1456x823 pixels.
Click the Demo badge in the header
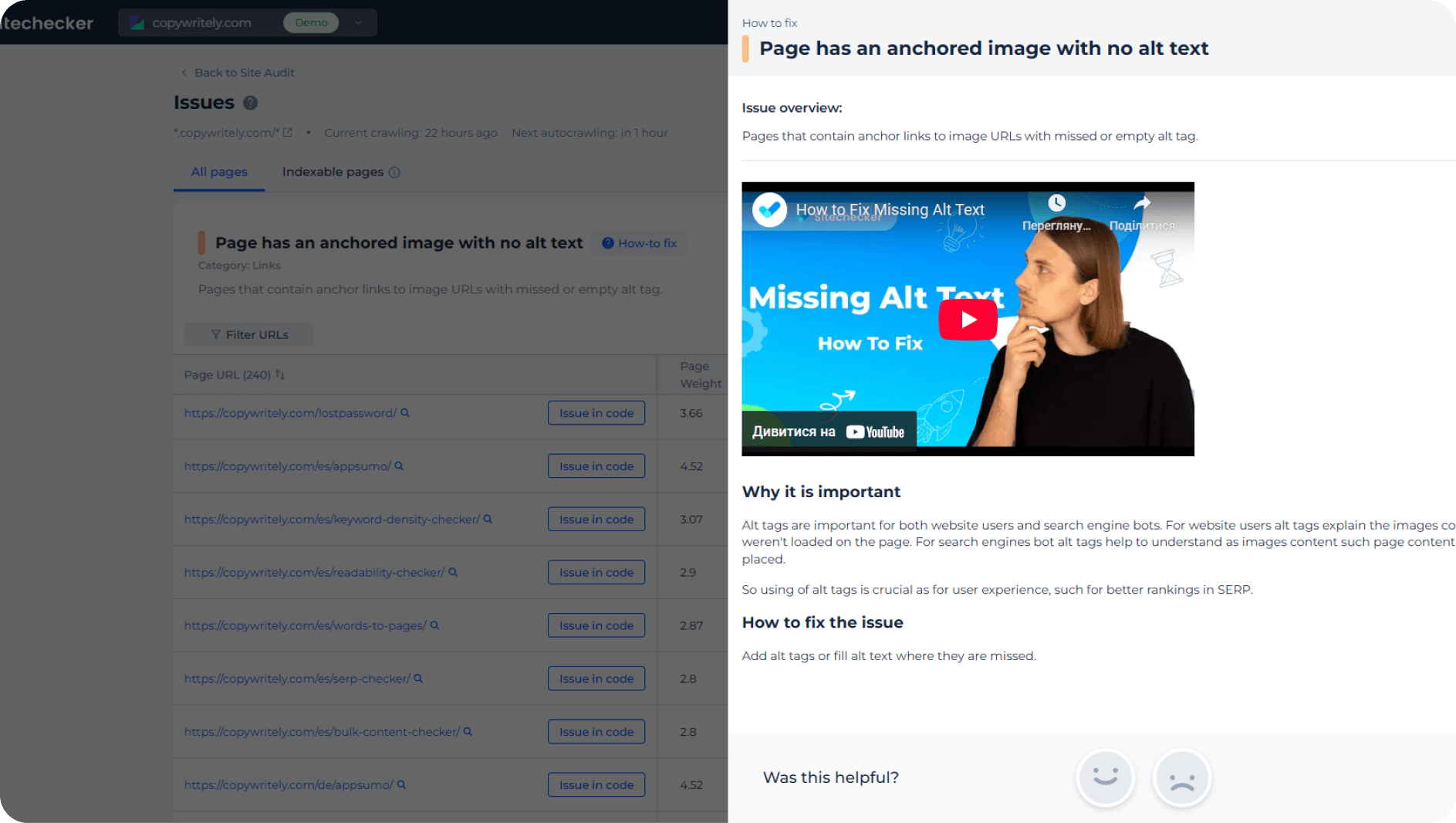click(x=311, y=22)
